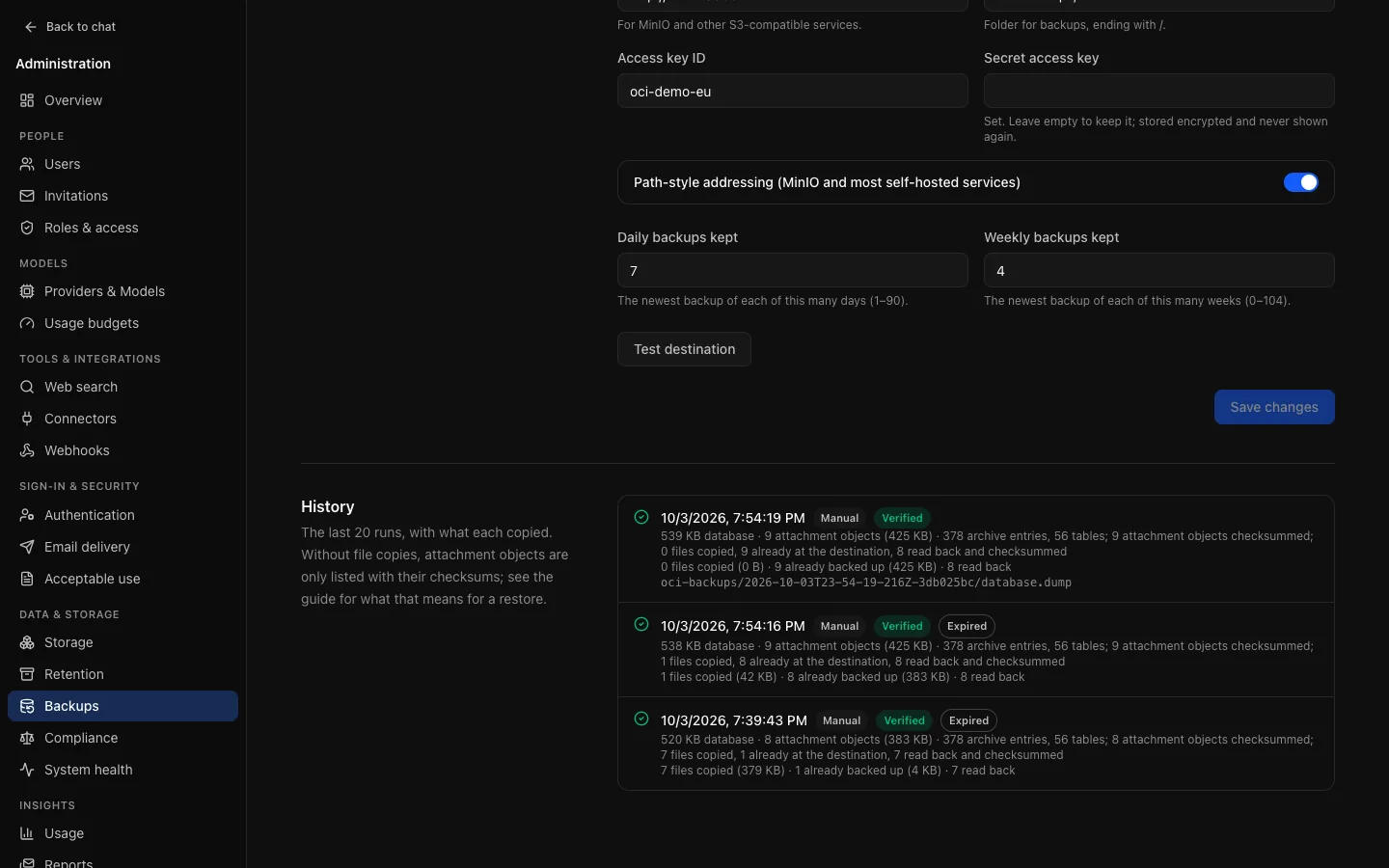Click the System health pulse icon
The image size is (1389, 868).
27,770
